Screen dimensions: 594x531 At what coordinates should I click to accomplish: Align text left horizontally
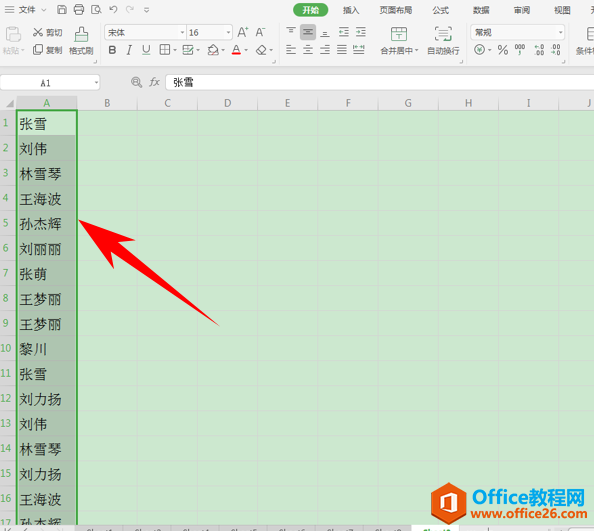[x=291, y=50]
